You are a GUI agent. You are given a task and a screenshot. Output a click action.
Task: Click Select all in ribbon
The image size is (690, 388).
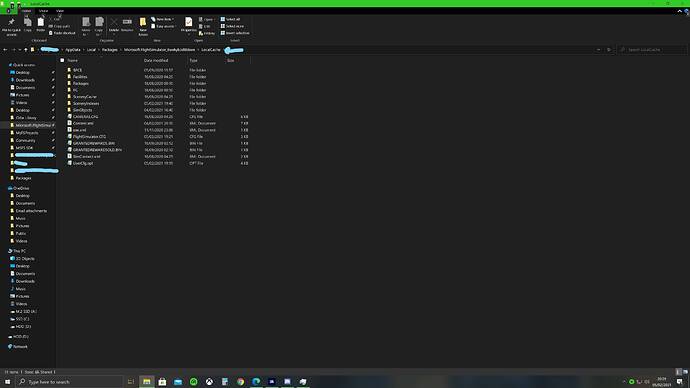[x=231, y=19]
